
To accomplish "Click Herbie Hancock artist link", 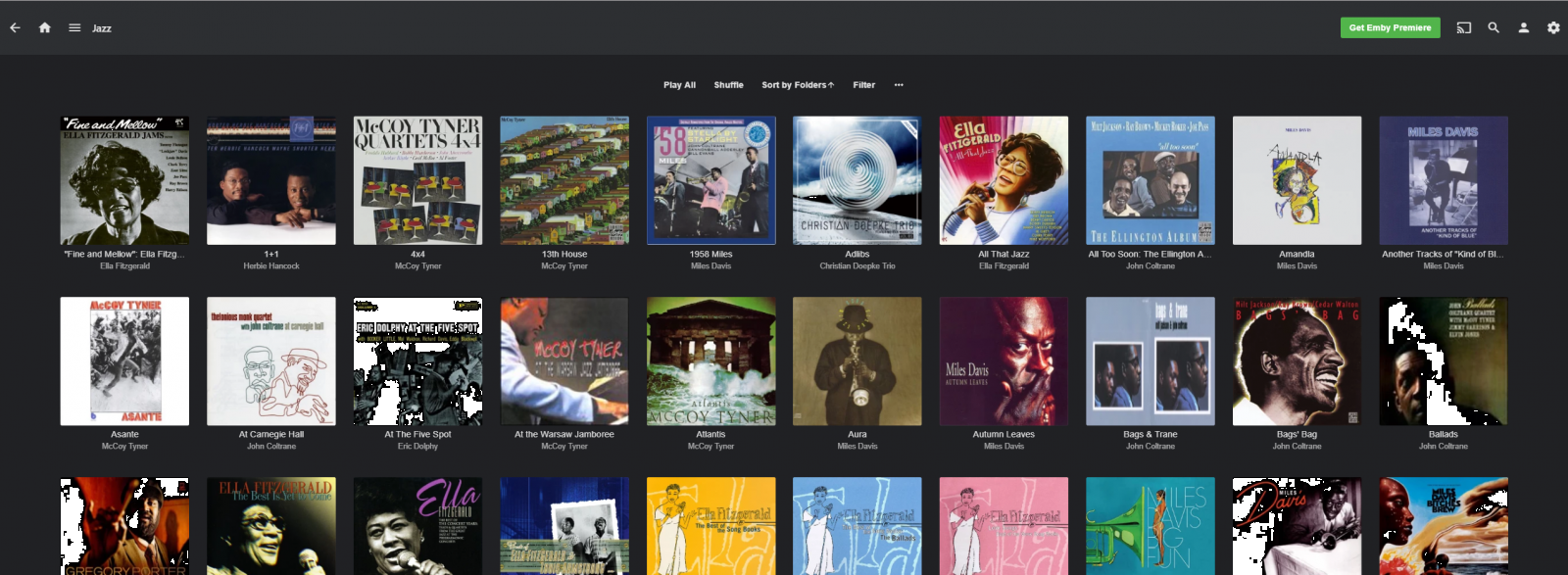I will click(271, 265).
